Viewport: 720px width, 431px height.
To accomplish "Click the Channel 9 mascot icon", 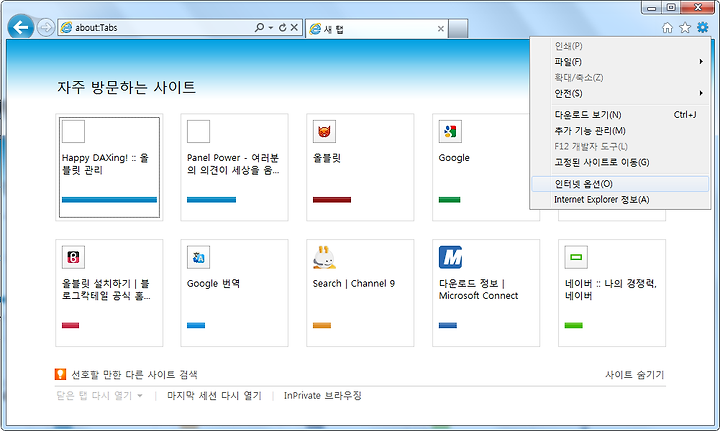I will [x=324, y=257].
